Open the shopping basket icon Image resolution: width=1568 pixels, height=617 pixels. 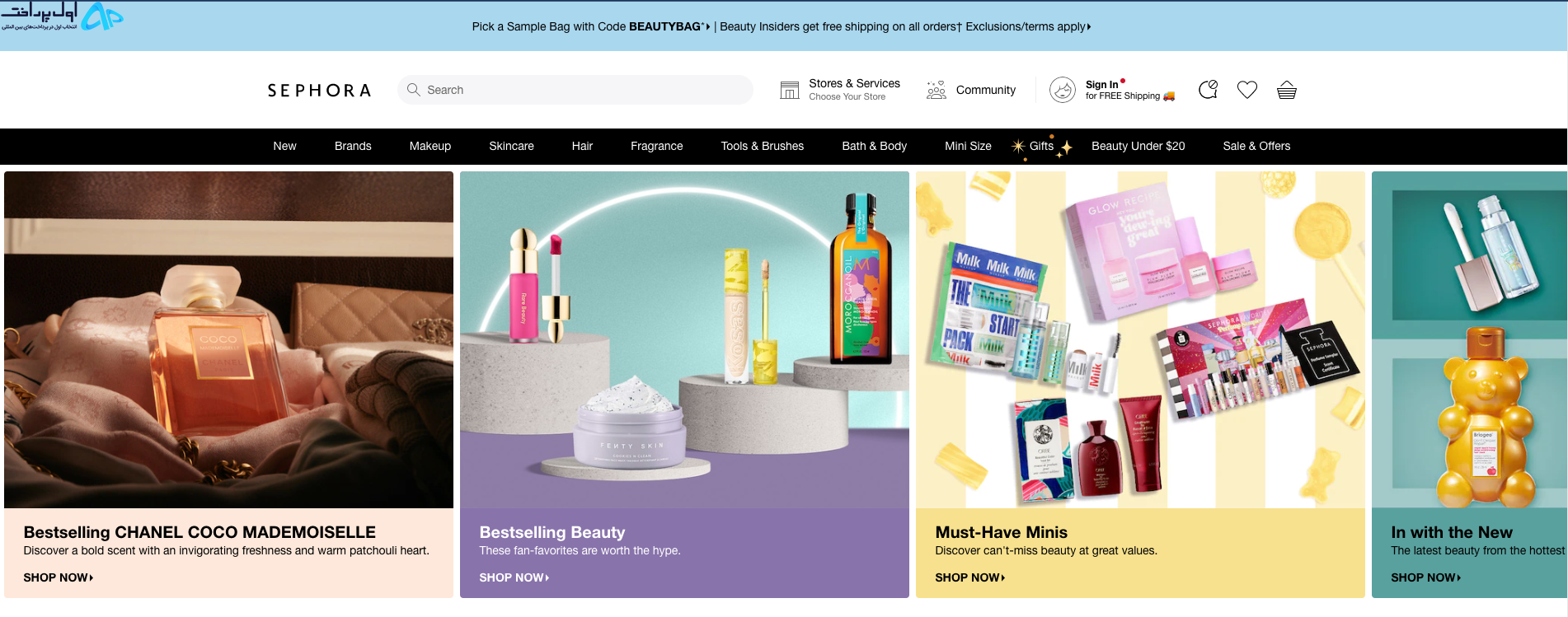[1287, 90]
